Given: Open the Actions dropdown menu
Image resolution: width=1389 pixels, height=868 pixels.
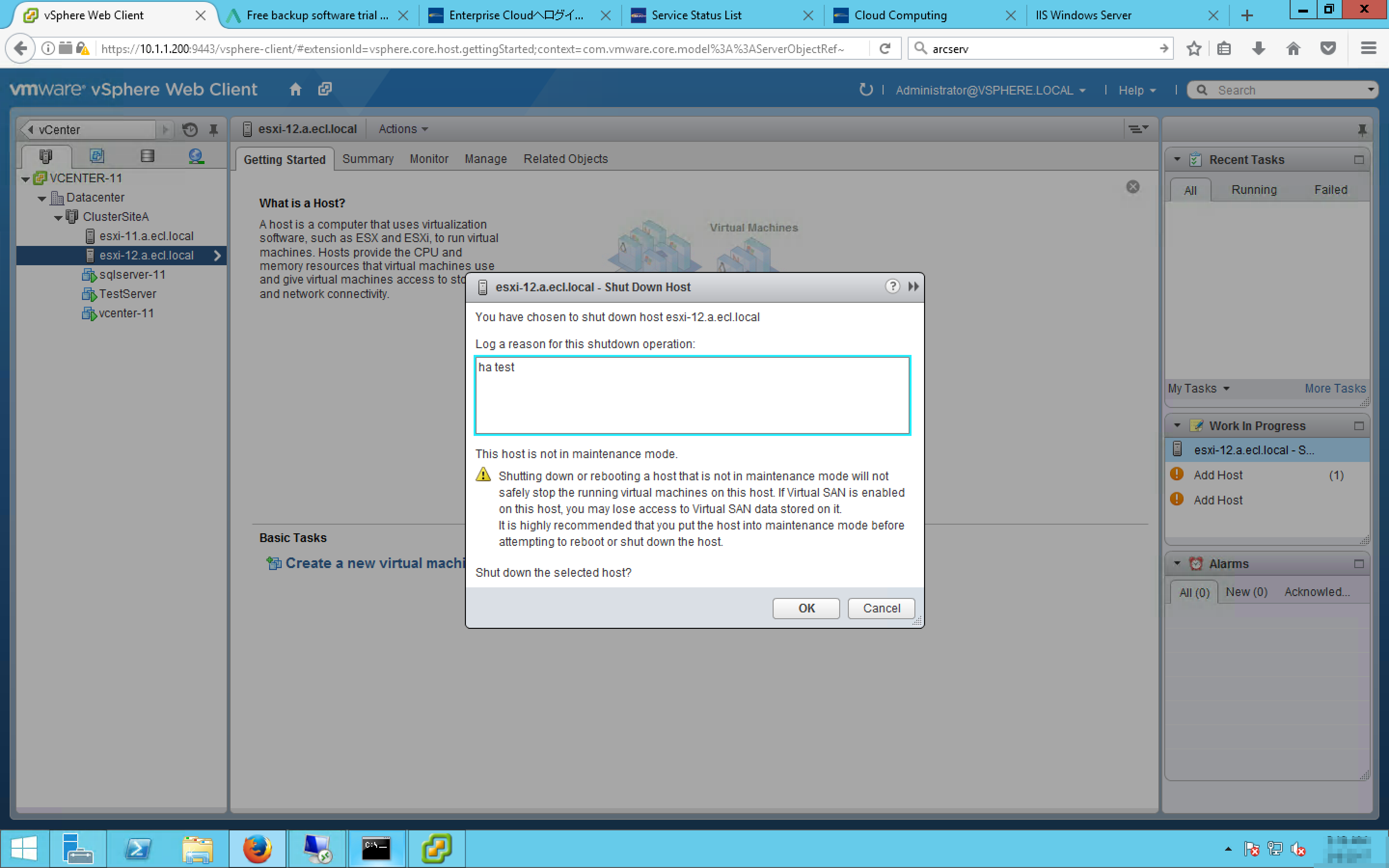Looking at the screenshot, I should coord(403,129).
